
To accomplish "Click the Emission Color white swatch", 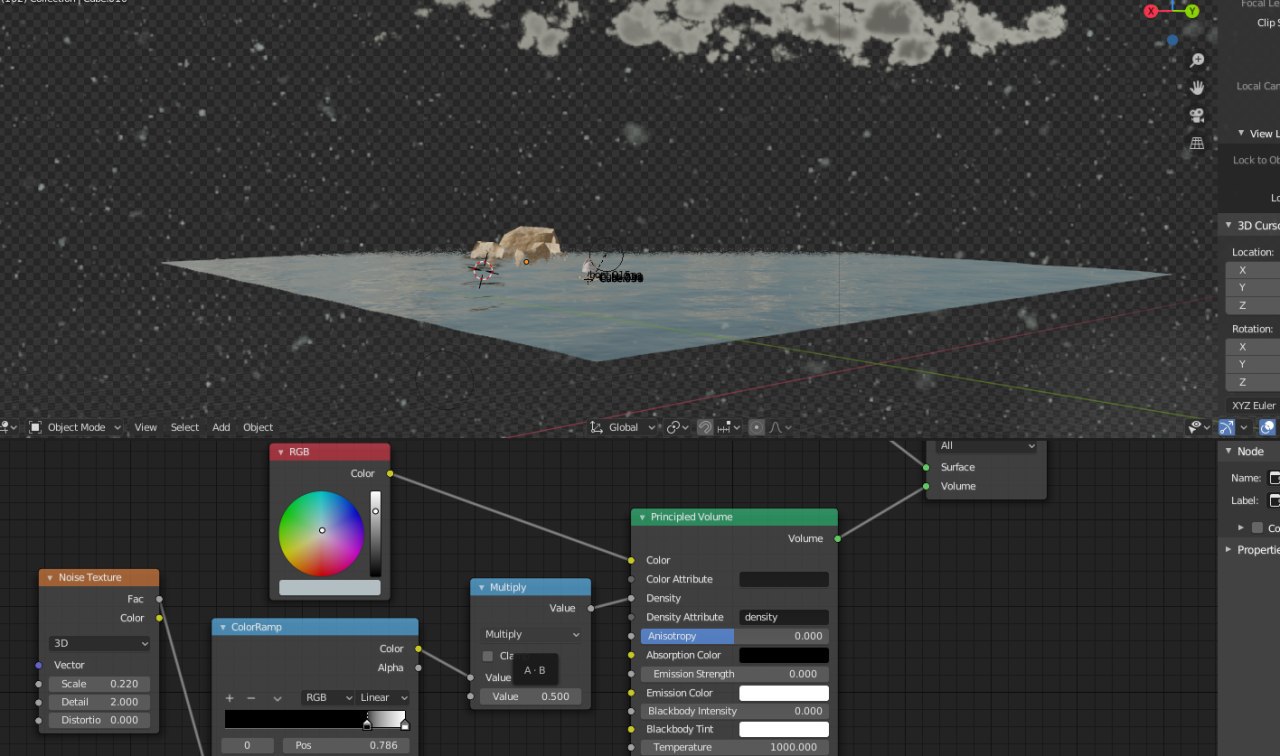I will click(784, 693).
